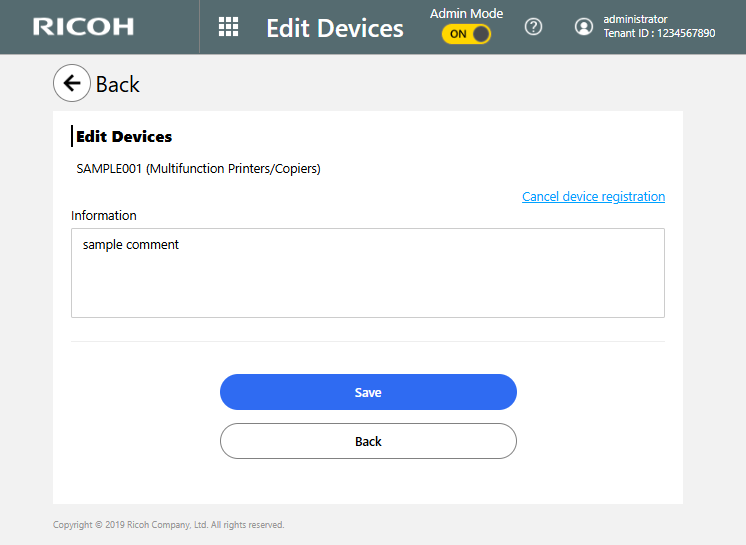Viewport: 746px width, 545px height.
Task: Click the 'Back' text beside the arrow
Action: 118,85
